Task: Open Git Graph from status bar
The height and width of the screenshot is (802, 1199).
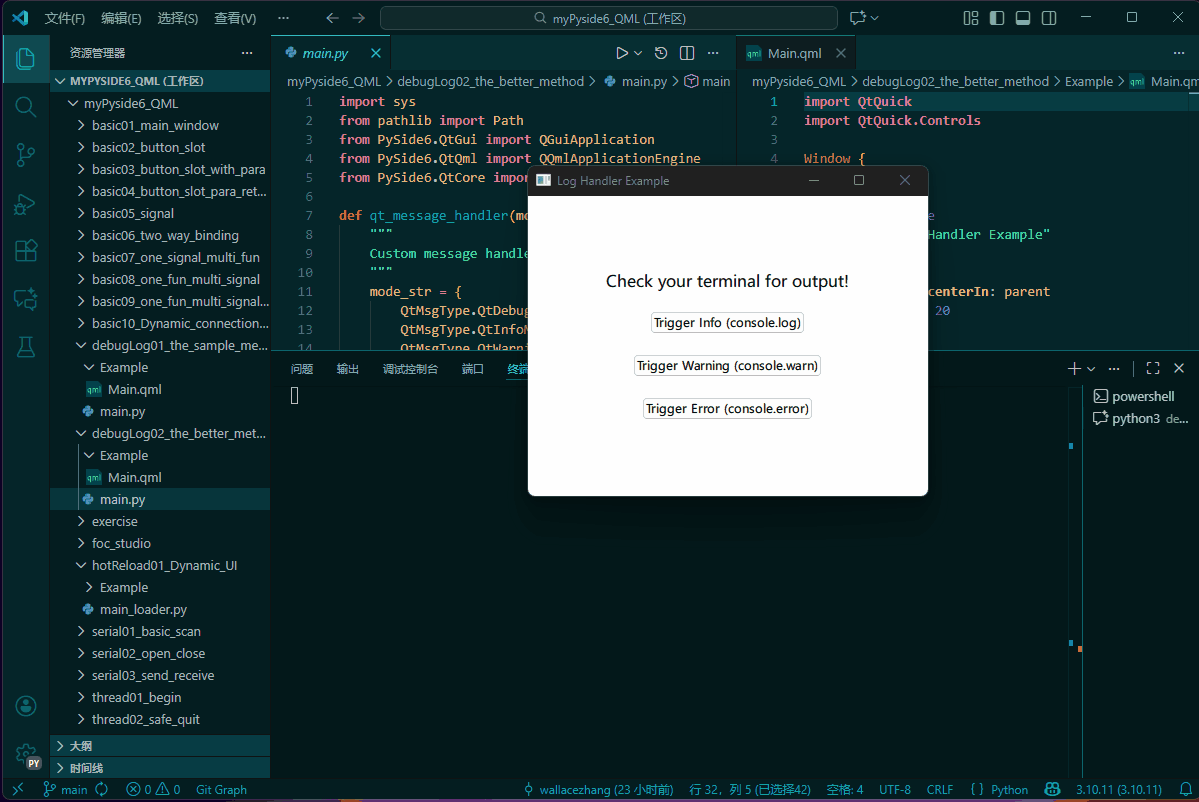Action: pos(221,790)
